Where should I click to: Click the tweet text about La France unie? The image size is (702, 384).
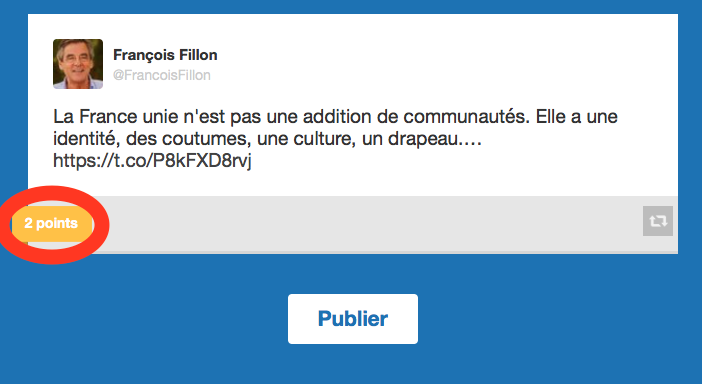[x=335, y=138]
